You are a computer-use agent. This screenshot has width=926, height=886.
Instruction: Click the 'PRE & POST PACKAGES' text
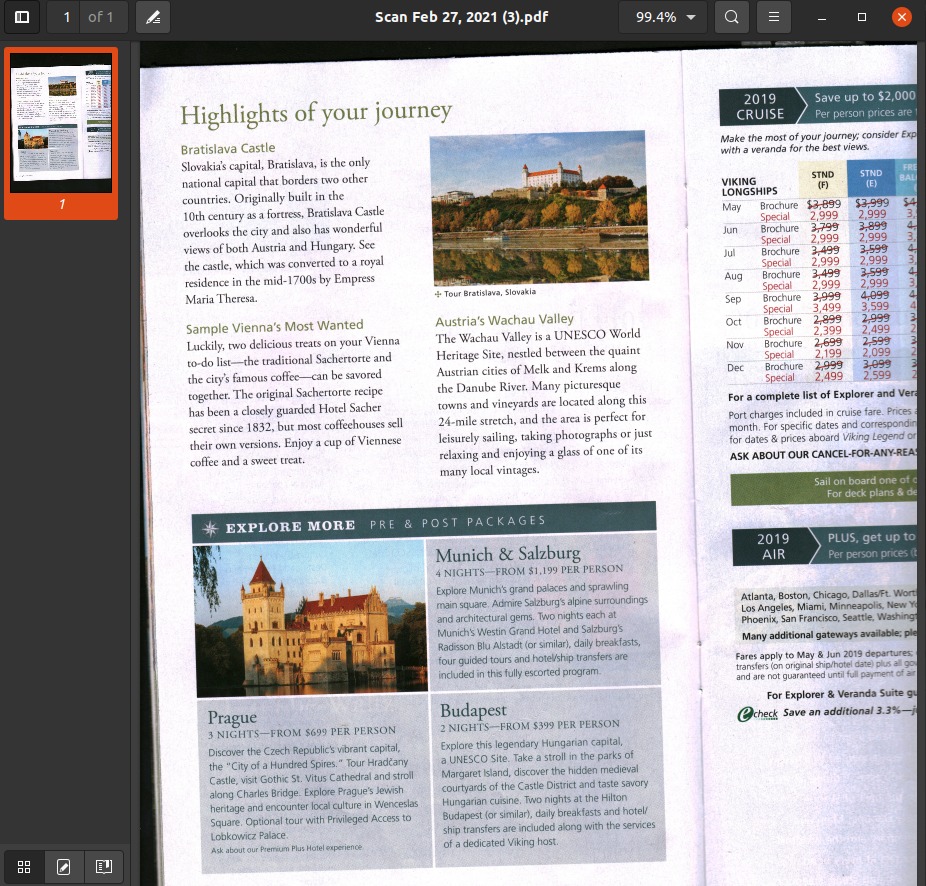click(x=457, y=522)
